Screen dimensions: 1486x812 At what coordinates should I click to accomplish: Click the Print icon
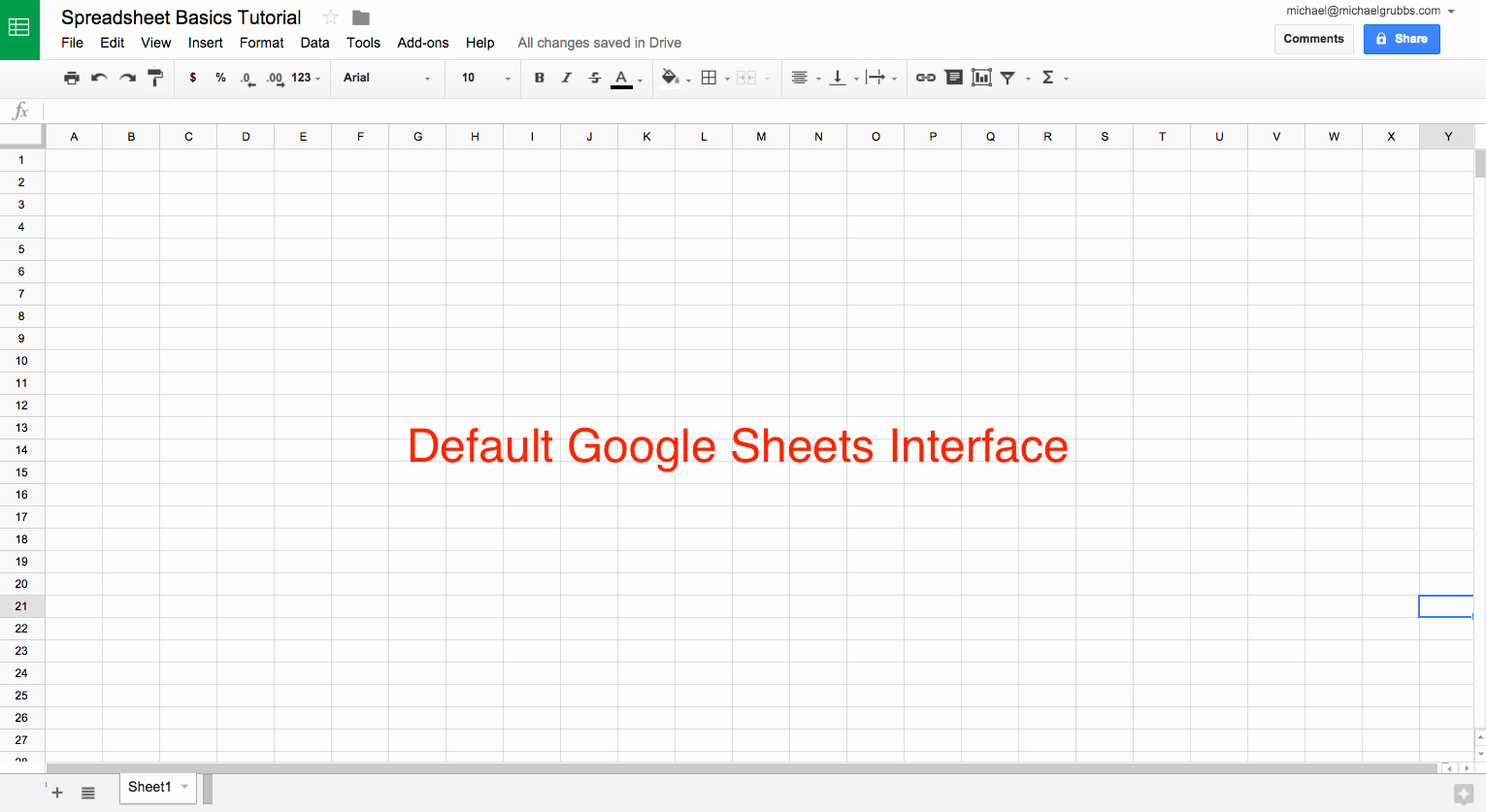coord(71,78)
